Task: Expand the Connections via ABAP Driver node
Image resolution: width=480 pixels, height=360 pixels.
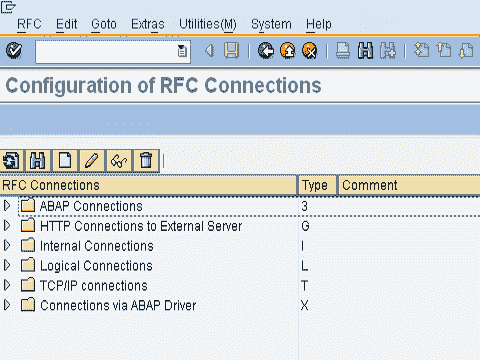Action: [x=7, y=305]
